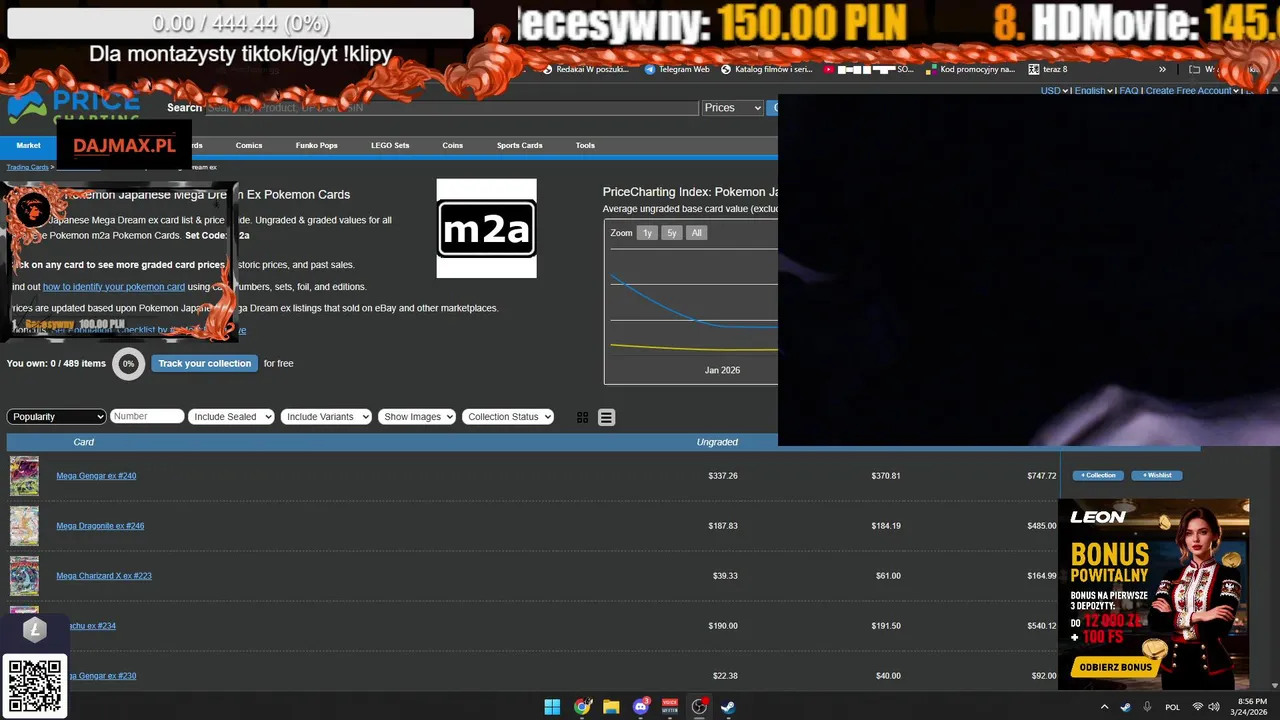Open the FAQ link
This screenshot has width=1280, height=720.
click(1128, 90)
